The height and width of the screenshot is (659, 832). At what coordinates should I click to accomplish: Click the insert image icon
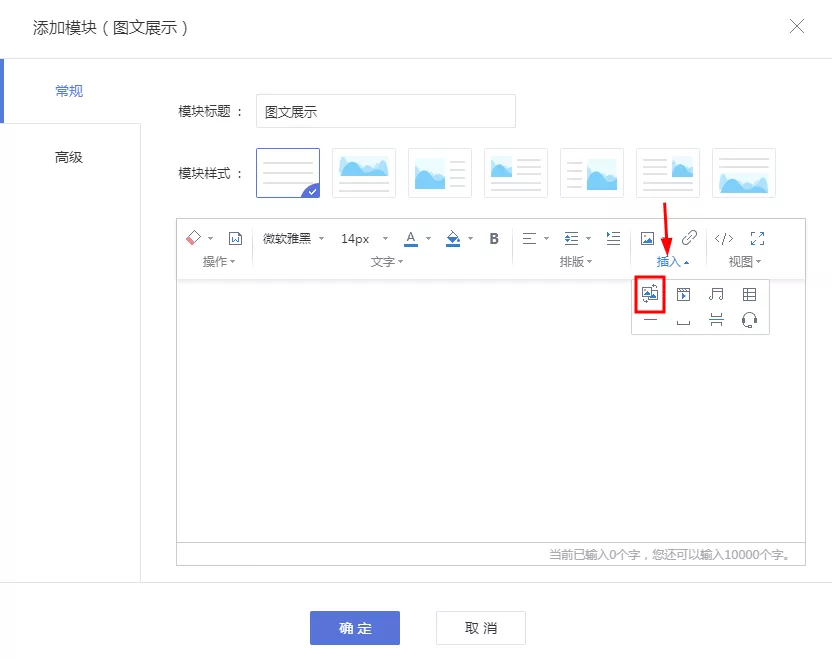(x=647, y=238)
